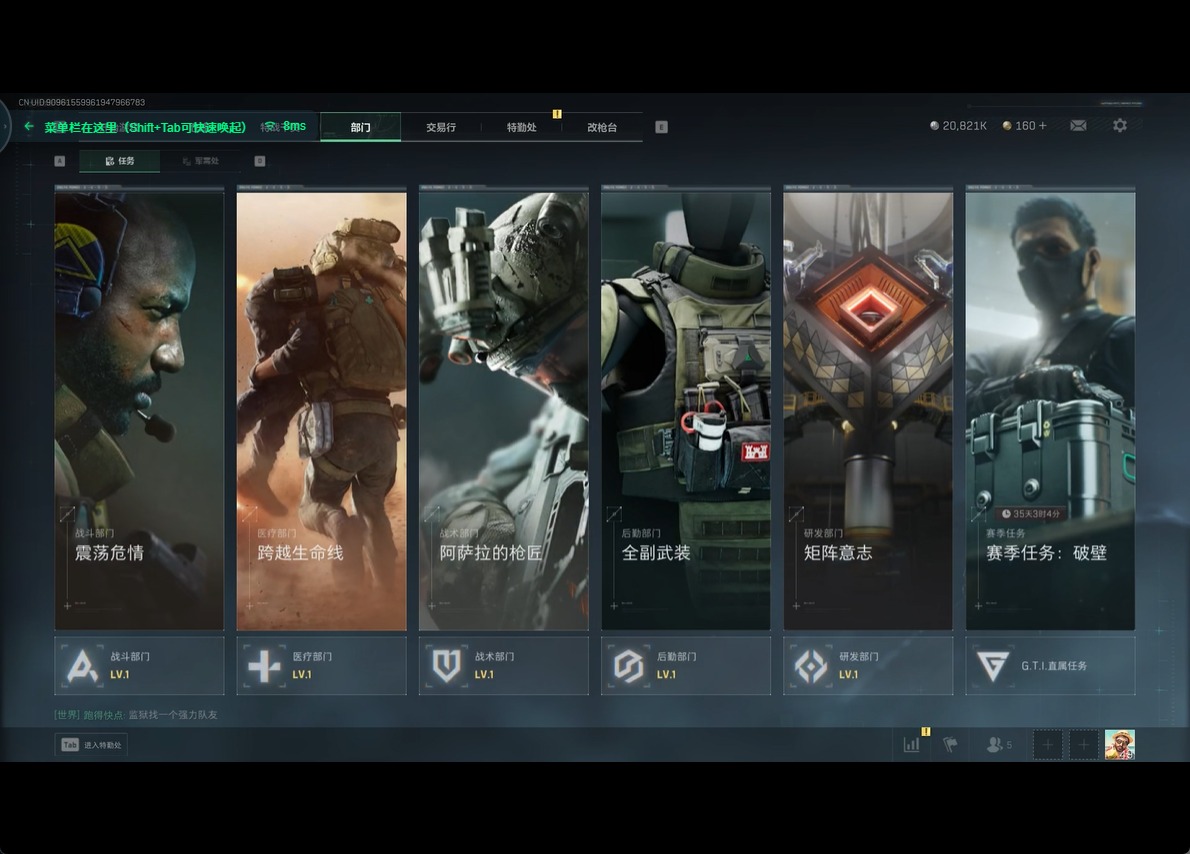Click the player avatar in bottom right
The width and height of the screenshot is (1190, 854).
click(1119, 745)
